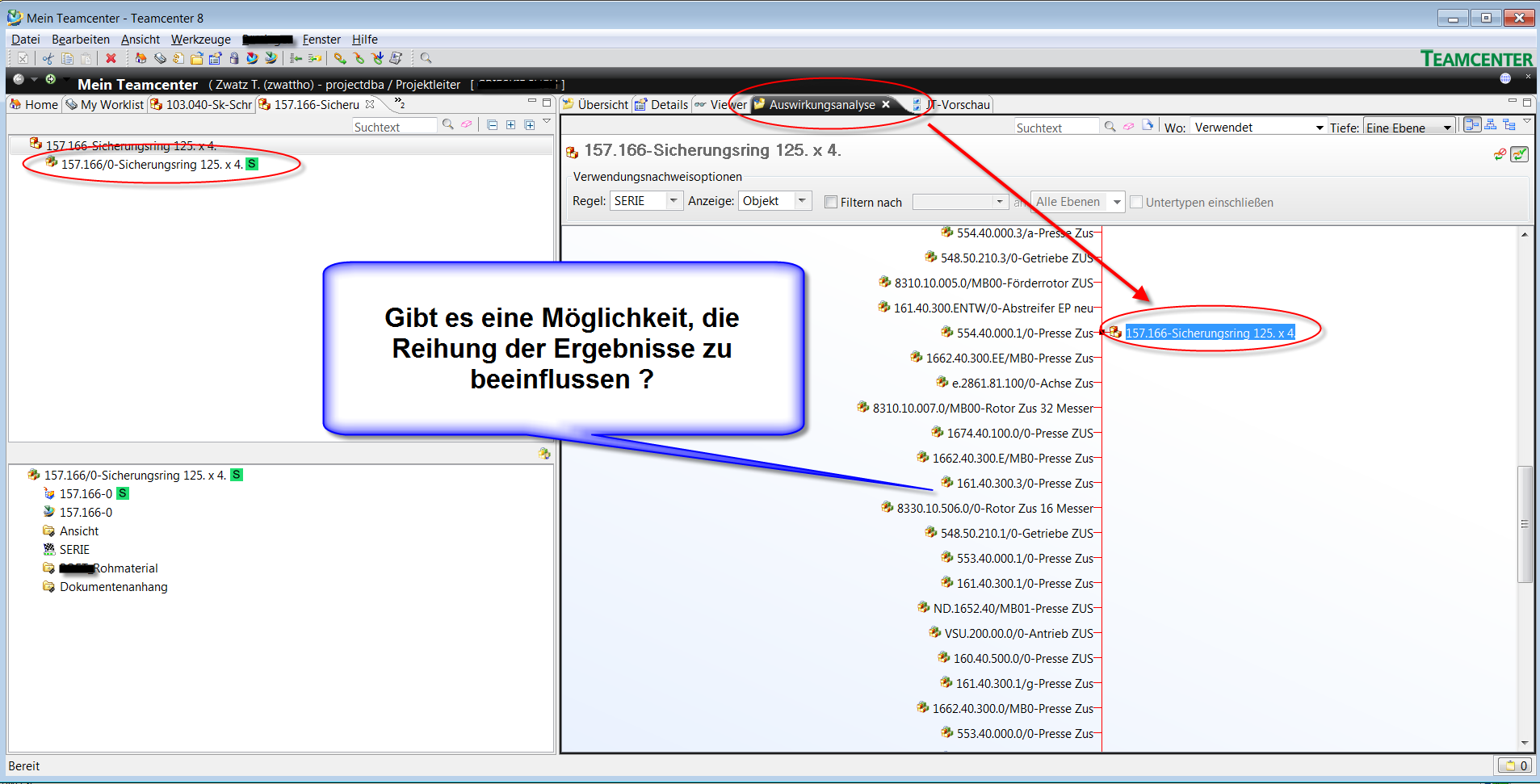Click the results vertical scrollbar thumb
This screenshot has height=784, width=1540.
click(1525, 523)
